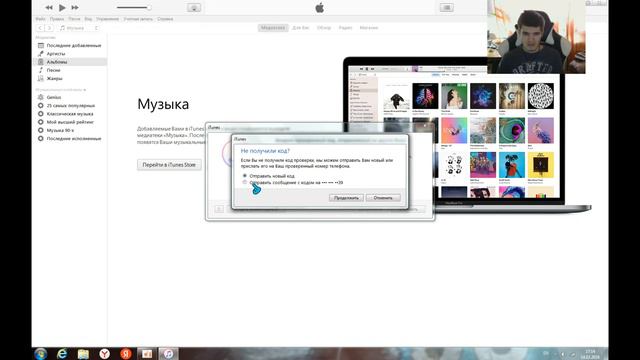
Task: Open Windows Explorer folder on taskbar
Action: pos(83,353)
